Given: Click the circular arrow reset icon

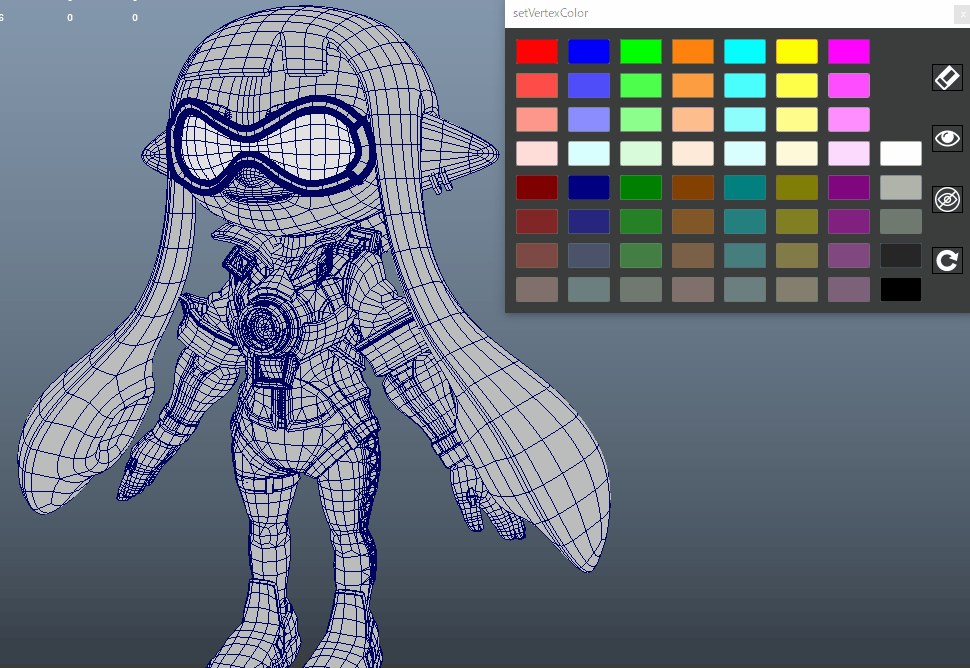Looking at the screenshot, I should click(947, 260).
